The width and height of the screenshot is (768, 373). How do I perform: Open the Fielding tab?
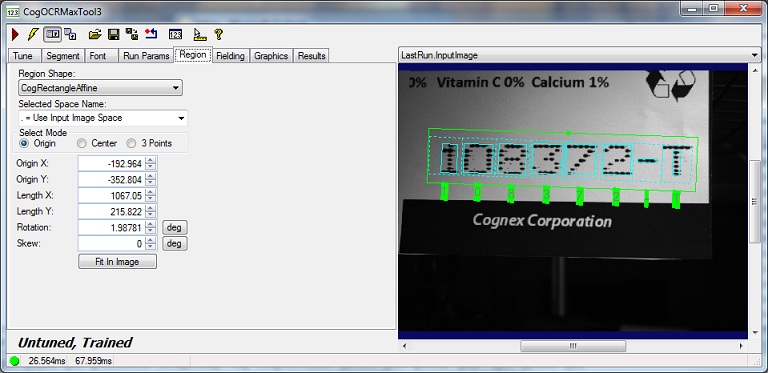(x=230, y=56)
